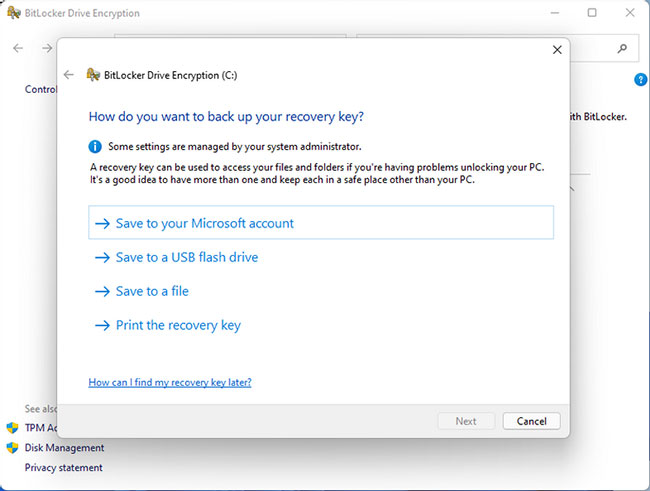This screenshot has height=491, width=650.
Task: Maximize the BitLocker Drive Encryption window
Action: [x=592, y=13]
